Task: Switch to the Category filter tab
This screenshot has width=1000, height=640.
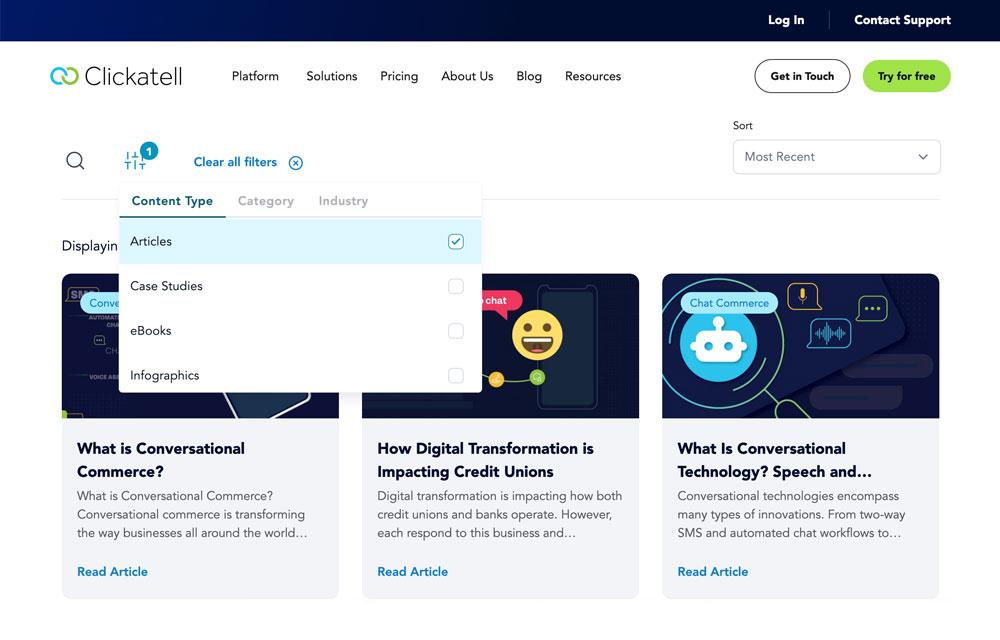Action: point(265,200)
